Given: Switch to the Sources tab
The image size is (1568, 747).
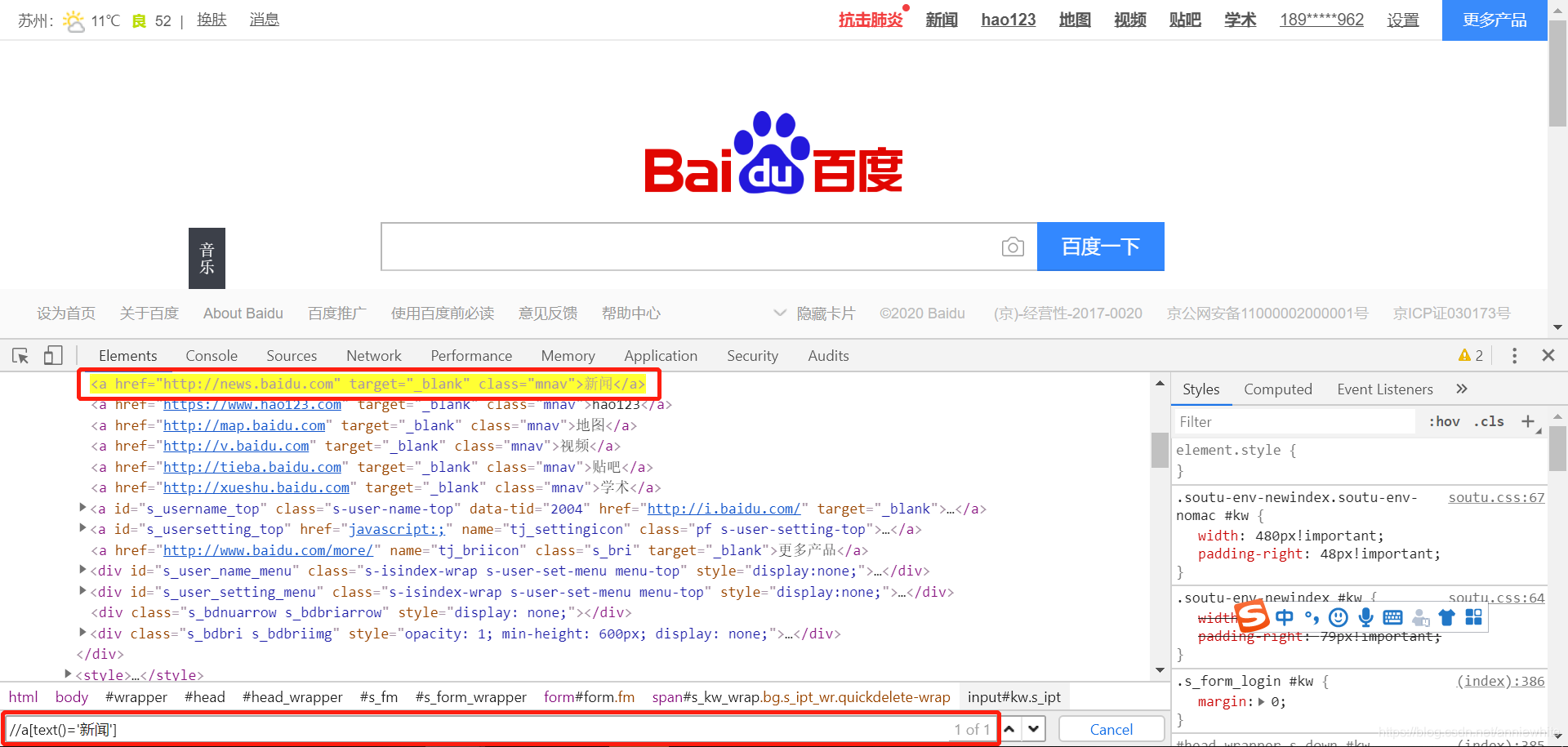Looking at the screenshot, I should click(x=292, y=356).
